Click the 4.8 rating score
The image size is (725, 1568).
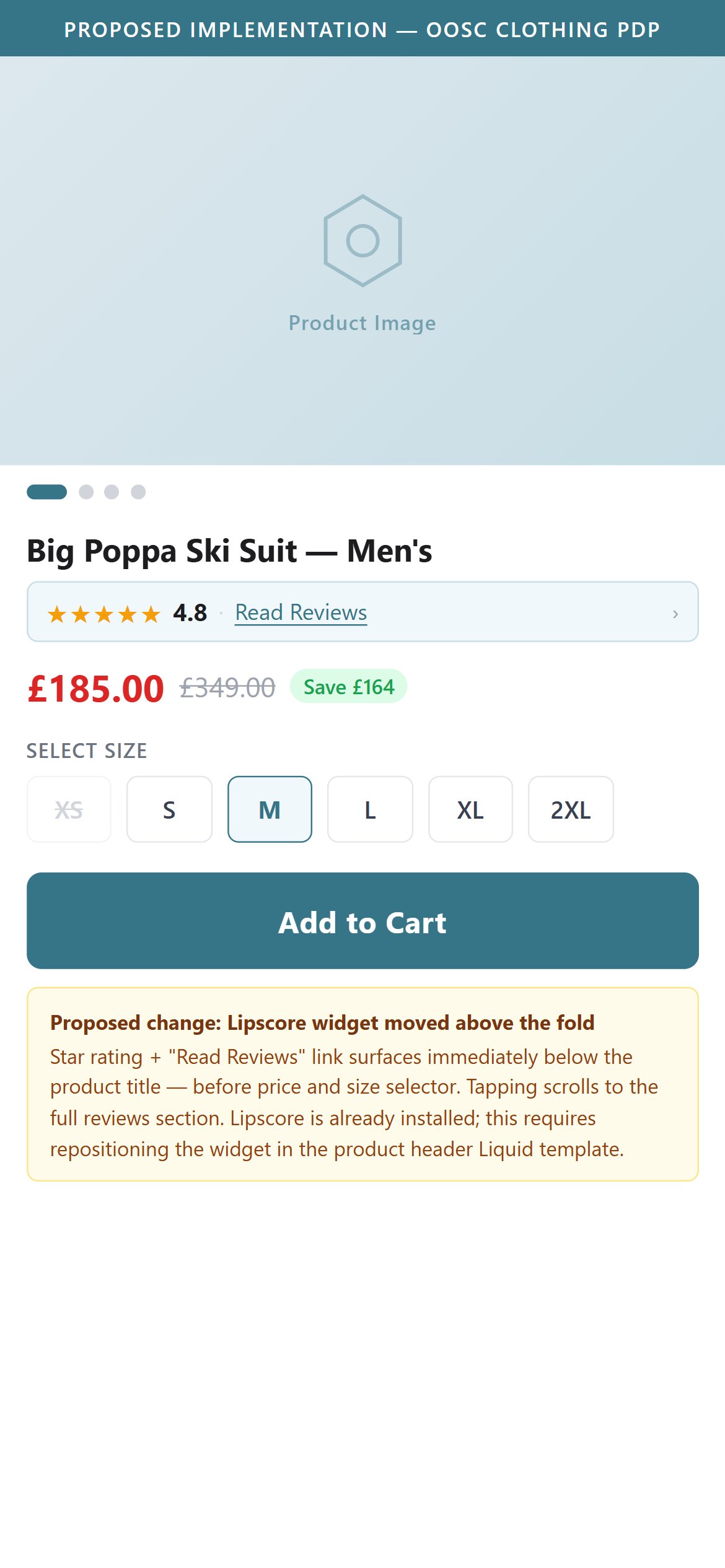(190, 613)
